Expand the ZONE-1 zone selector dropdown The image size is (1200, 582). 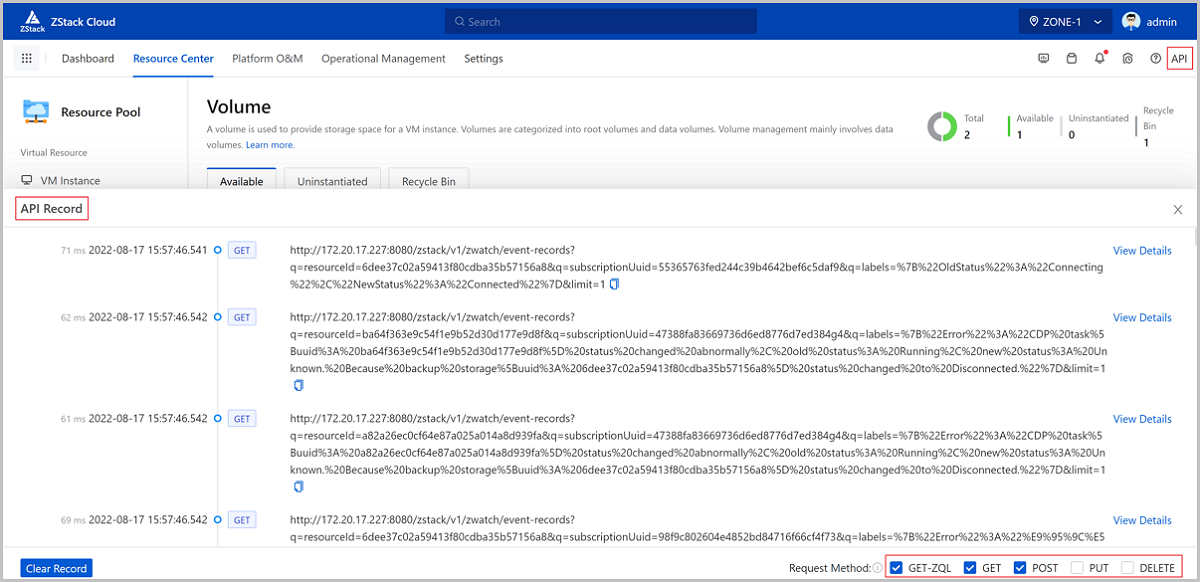pos(1065,21)
